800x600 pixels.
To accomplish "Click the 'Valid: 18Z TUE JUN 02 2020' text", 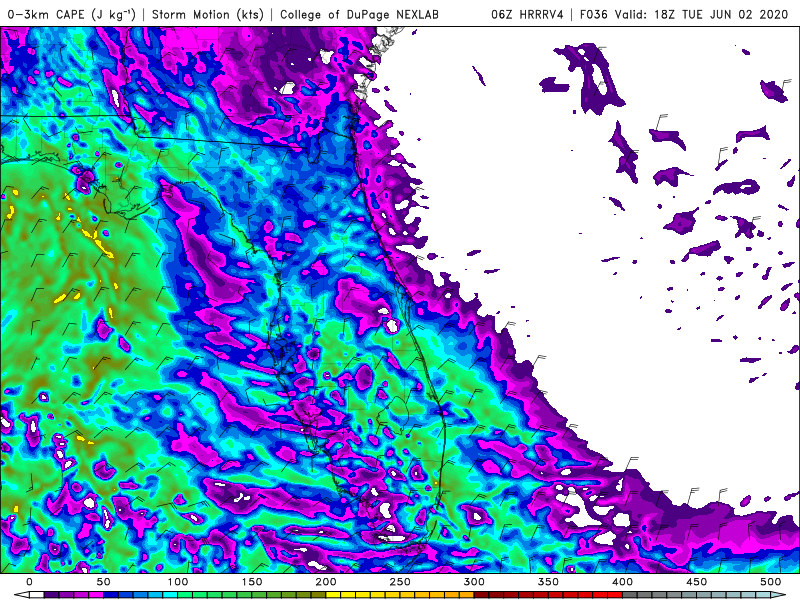I will point(702,14).
